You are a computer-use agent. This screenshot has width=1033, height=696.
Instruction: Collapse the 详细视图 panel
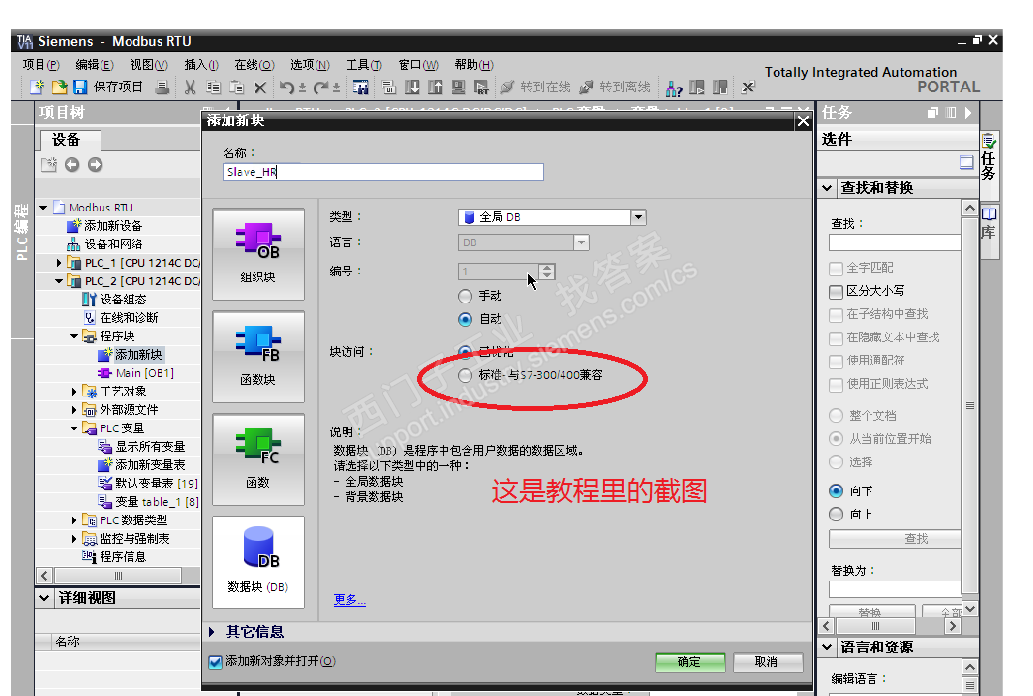44,598
